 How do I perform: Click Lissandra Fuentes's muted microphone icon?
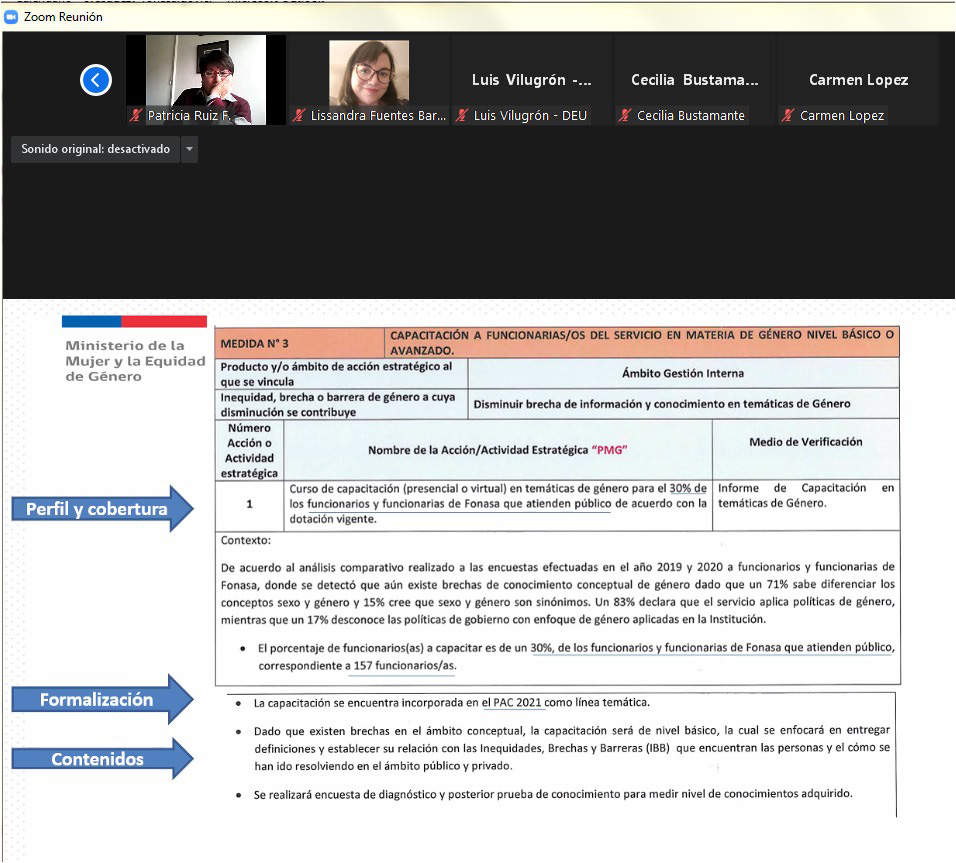point(299,116)
